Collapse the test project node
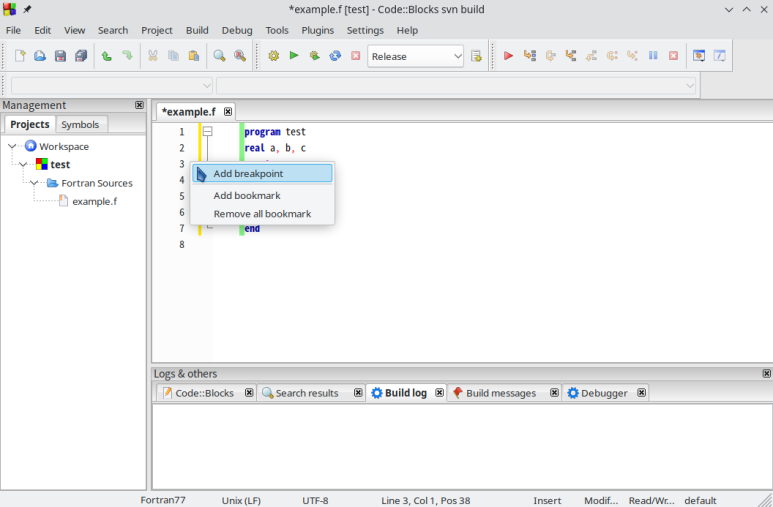Image resolution: width=773 pixels, height=507 pixels. pos(23,164)
